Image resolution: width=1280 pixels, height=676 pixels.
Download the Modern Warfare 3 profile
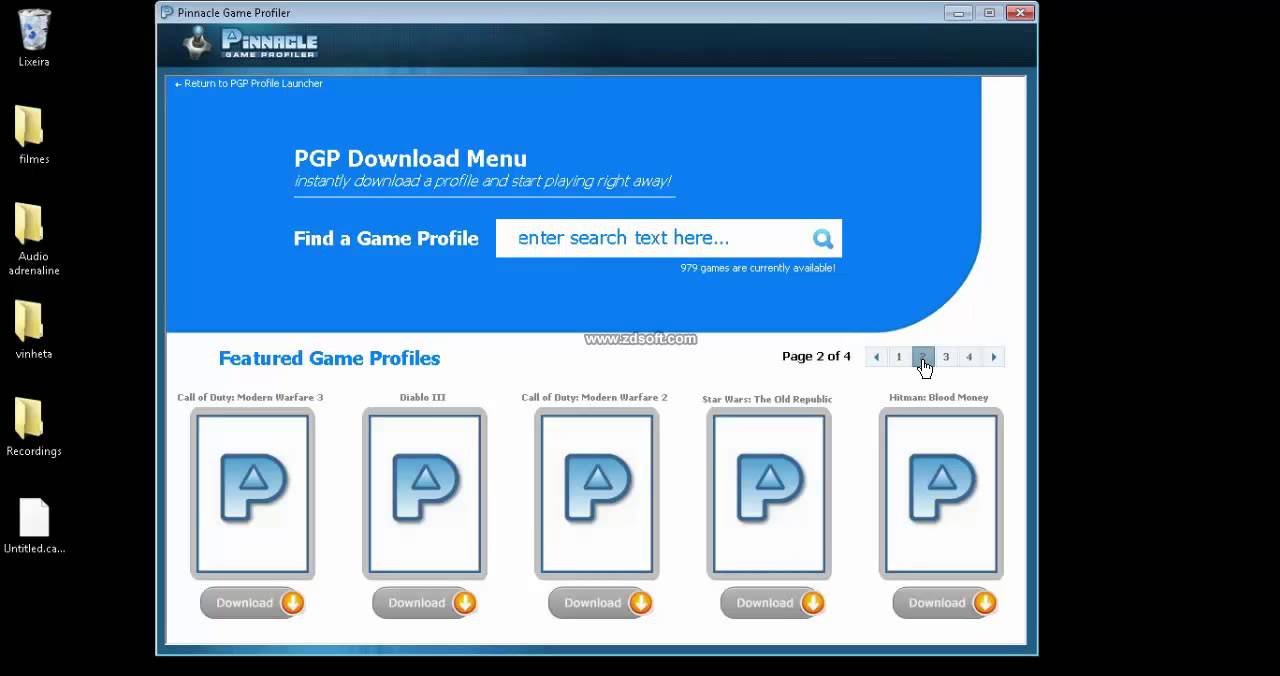tap(253, 603)
